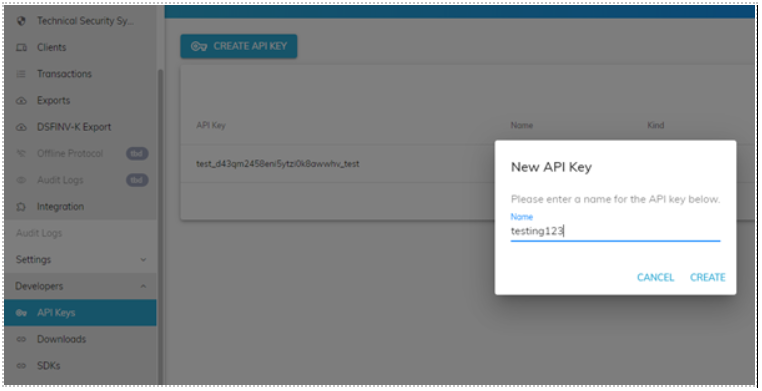Image resolution: width=762 pixels, height=391 pixels.
Task: Click the greyed Audit Logs section label
Action: point(39,233)
